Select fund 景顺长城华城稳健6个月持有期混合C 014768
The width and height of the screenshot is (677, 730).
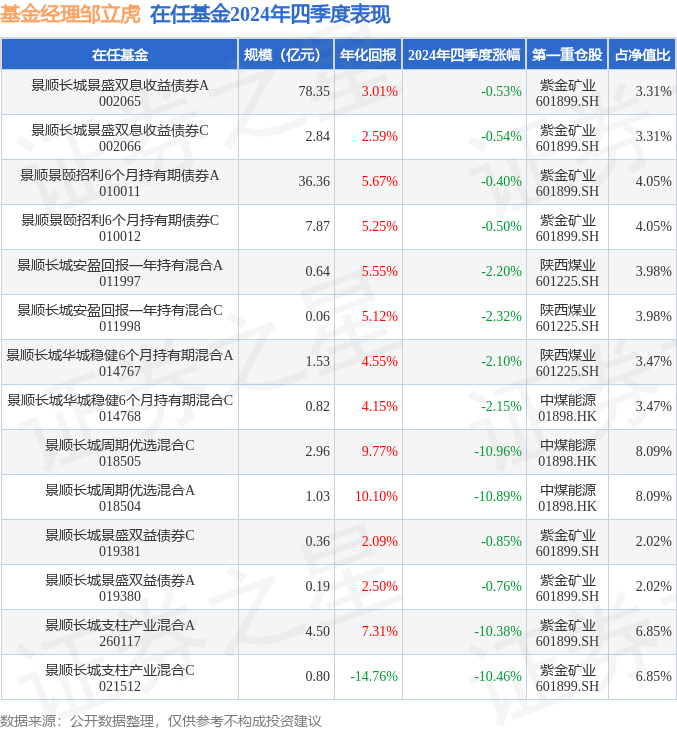pyautogui.click(x=120, y=408)
